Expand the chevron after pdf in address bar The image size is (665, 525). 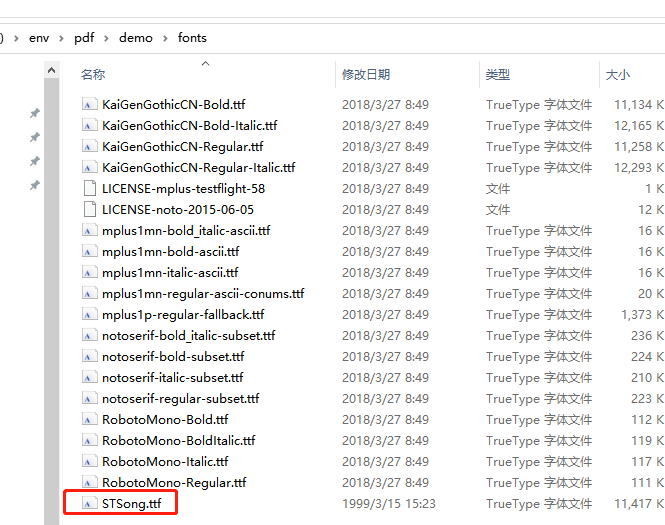coord(106,39)
